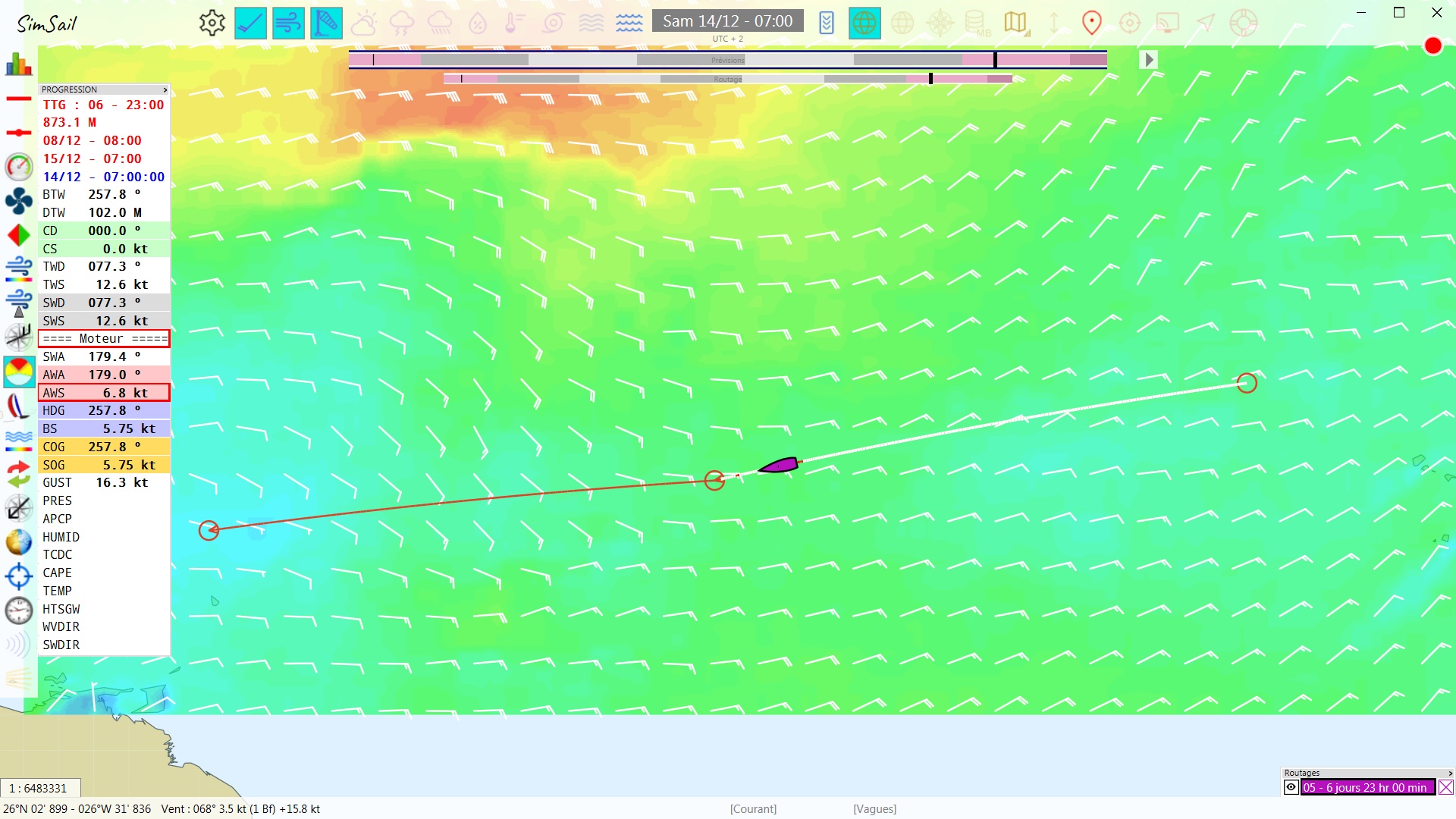
Task: Click the blue fan propeller icon
Action: click(18, 201)
